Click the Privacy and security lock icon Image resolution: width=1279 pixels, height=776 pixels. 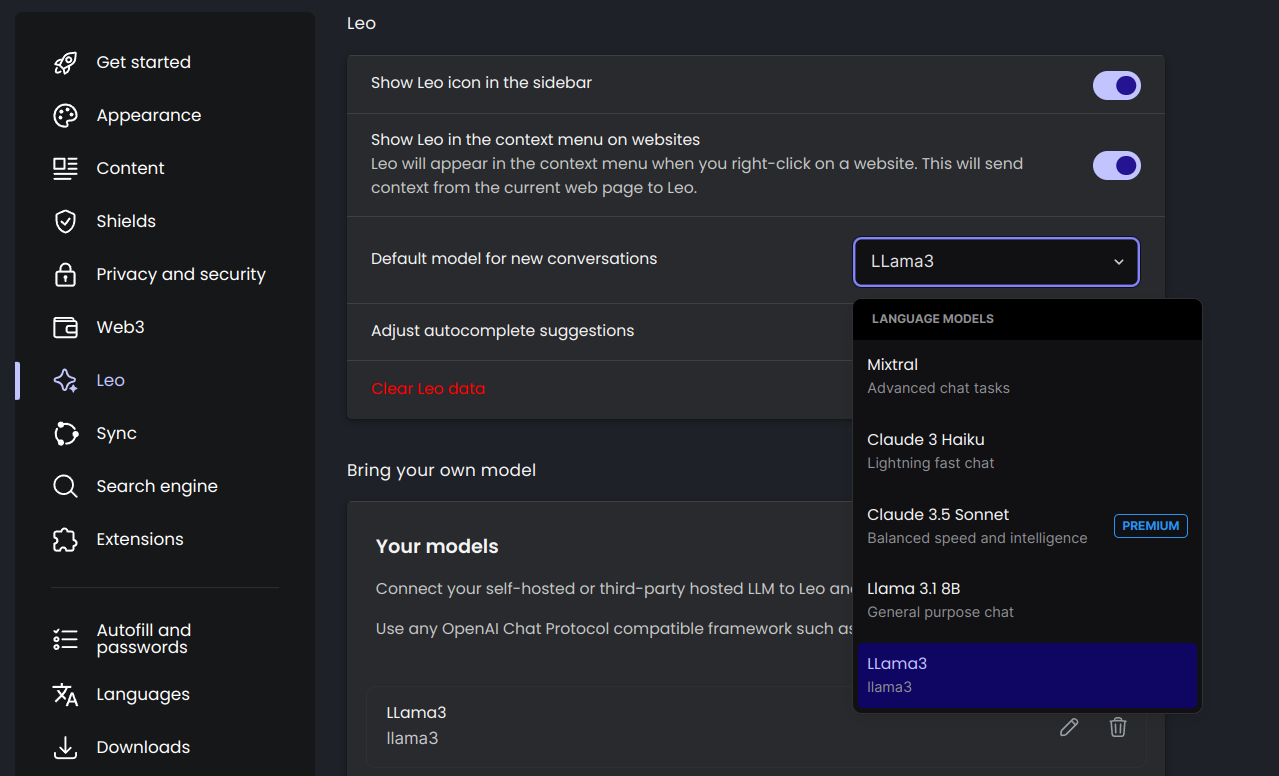click(65, 275)
